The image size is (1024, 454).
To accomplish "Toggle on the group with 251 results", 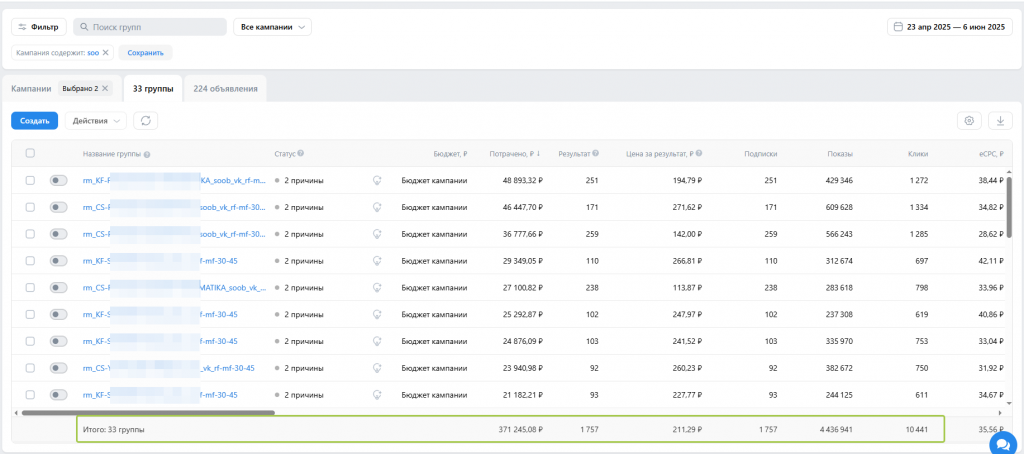I will [x=59, y=180].
